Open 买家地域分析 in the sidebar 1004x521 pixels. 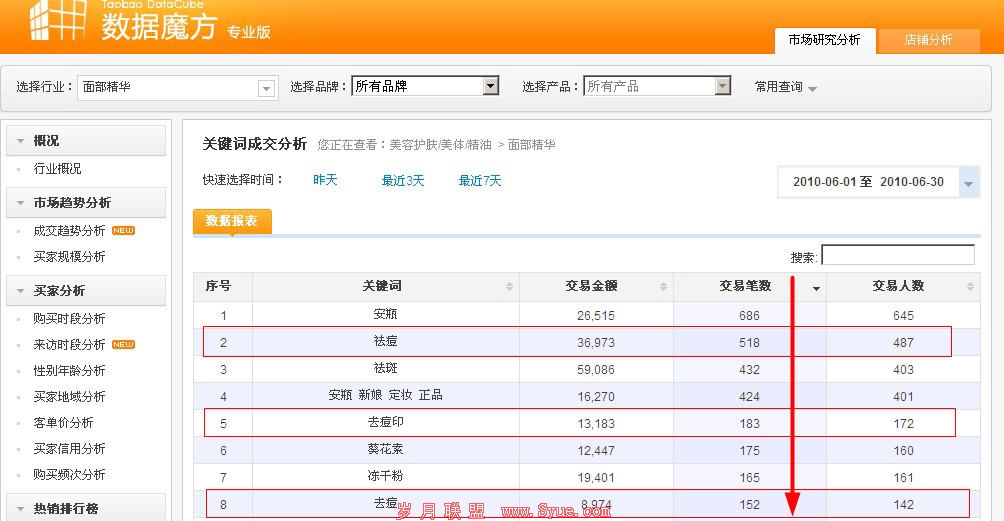click(x=69, y=397)
